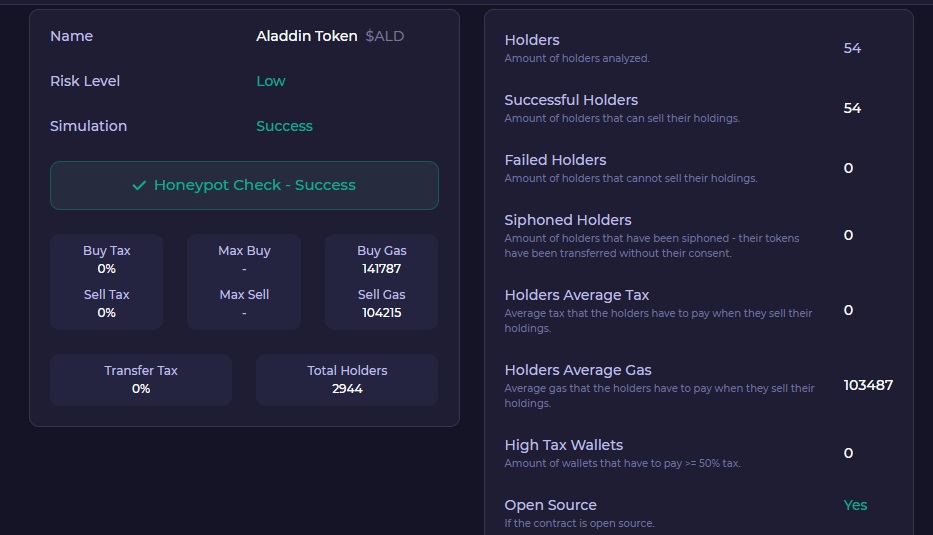This screenshot has width=933, height=535.
Task: Click the green checkmark in the honeypot banner
Action: tap(139, 186)
